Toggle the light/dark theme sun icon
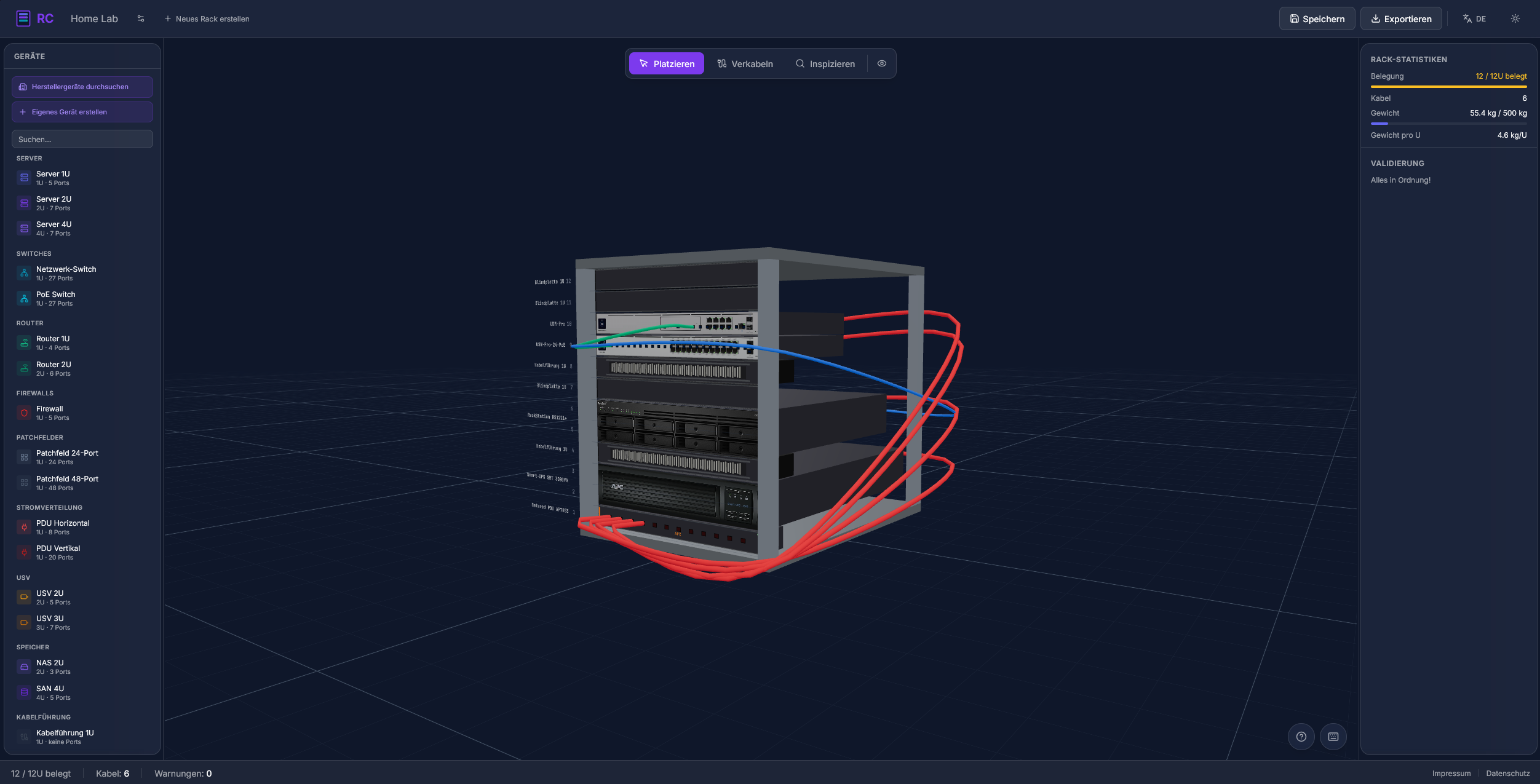 click(1515, 18)
